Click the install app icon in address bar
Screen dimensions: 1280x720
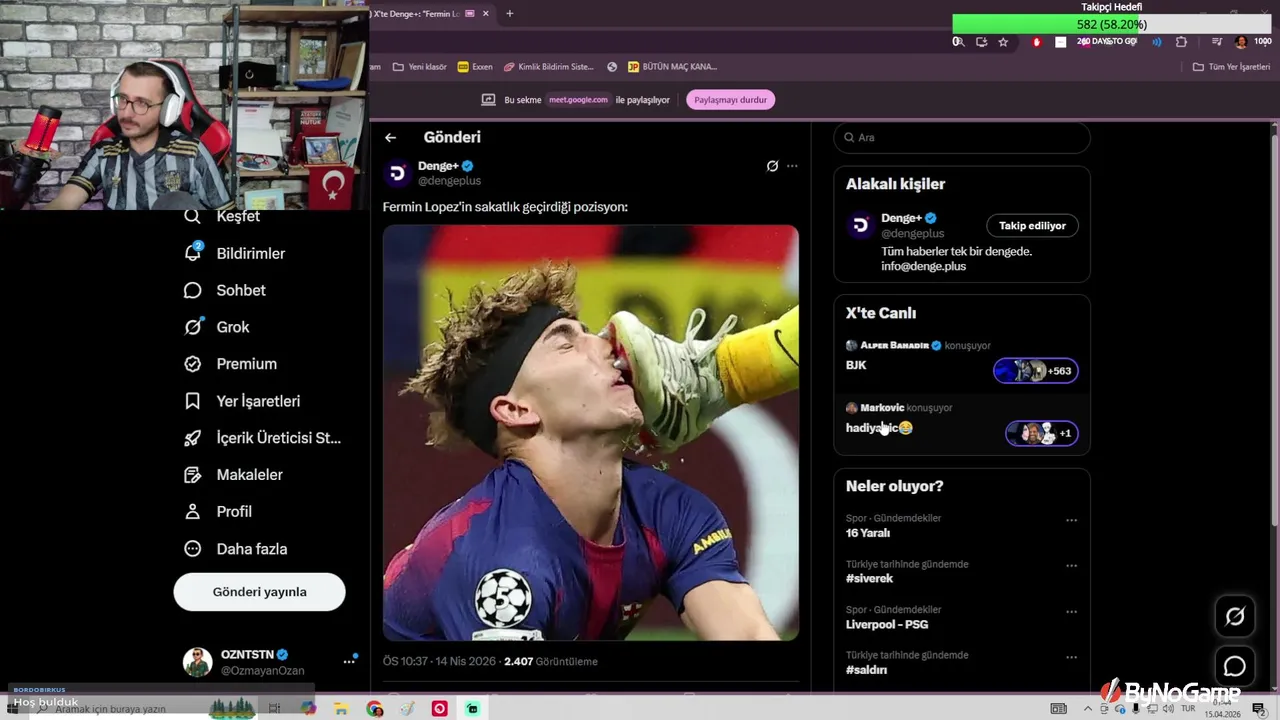click(981, 42)
